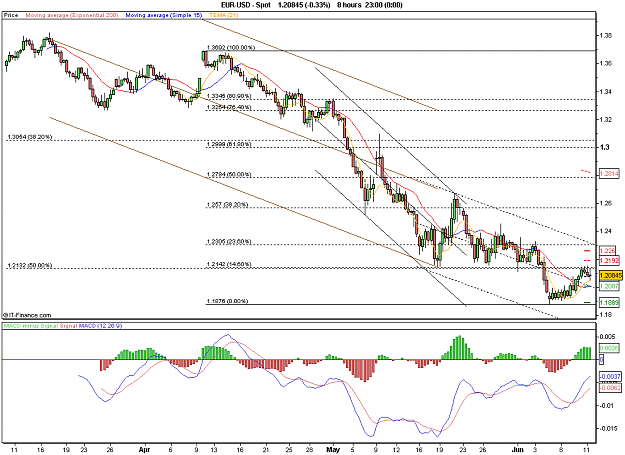Click the 1.24 price axis label
The height and width of the screenshot is (455, 625).
tap(605, 231)
